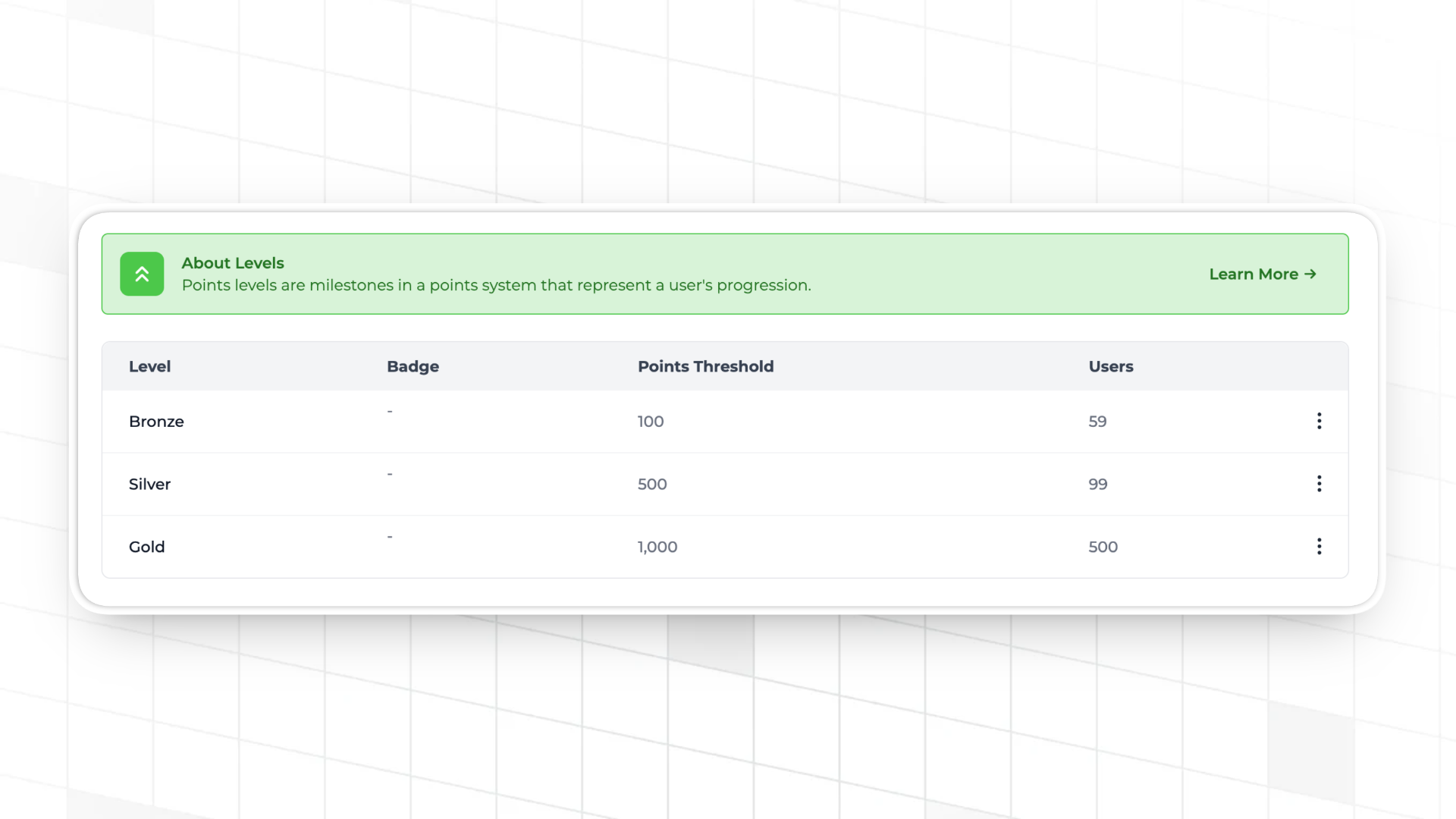The height and width of the screenshot is (819, 1456).
Task: Click the 99 users count for Silver
Action: (1097, 484)
